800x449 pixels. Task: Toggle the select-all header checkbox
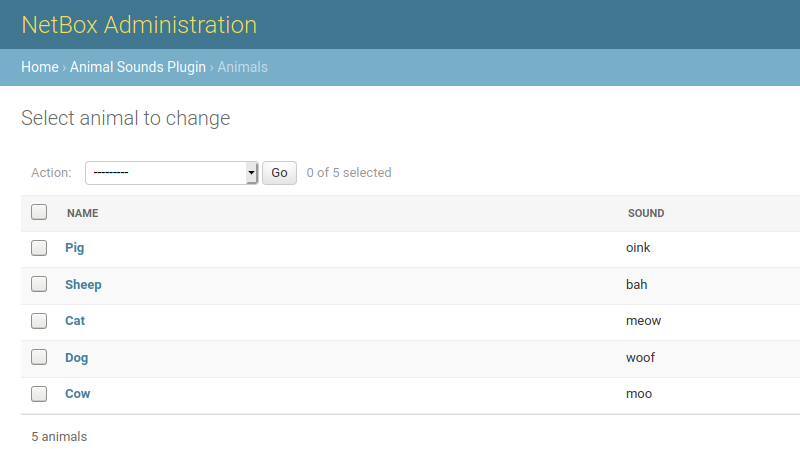click(39, 212)
